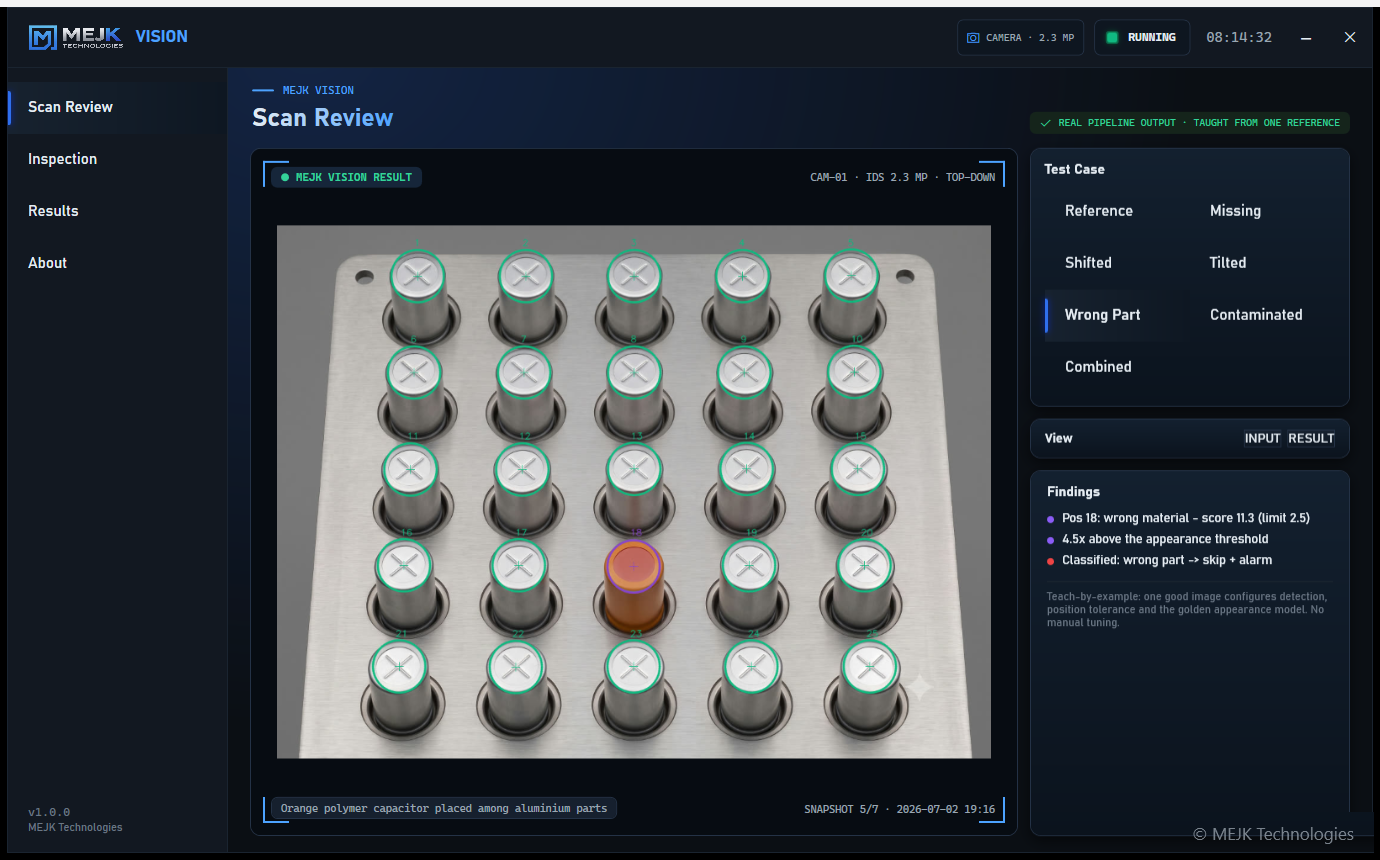Viewport: 1380px width, 860px height.
Task: Select the Pos 18 wrong material finding
Action: pyautogui.click(x=1178, y=518)
